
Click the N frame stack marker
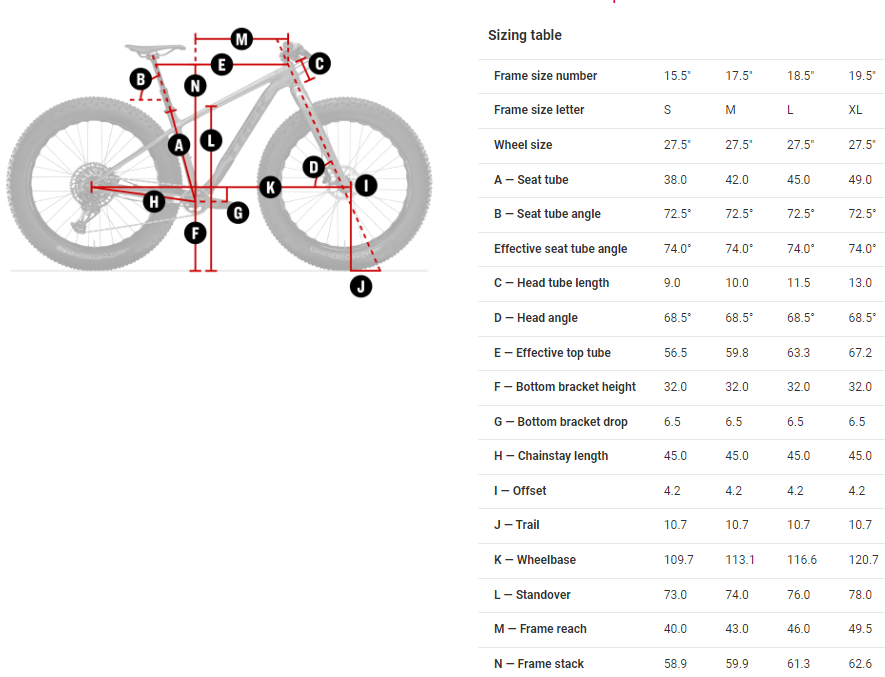pyautogui.click(x=195, y=85)
